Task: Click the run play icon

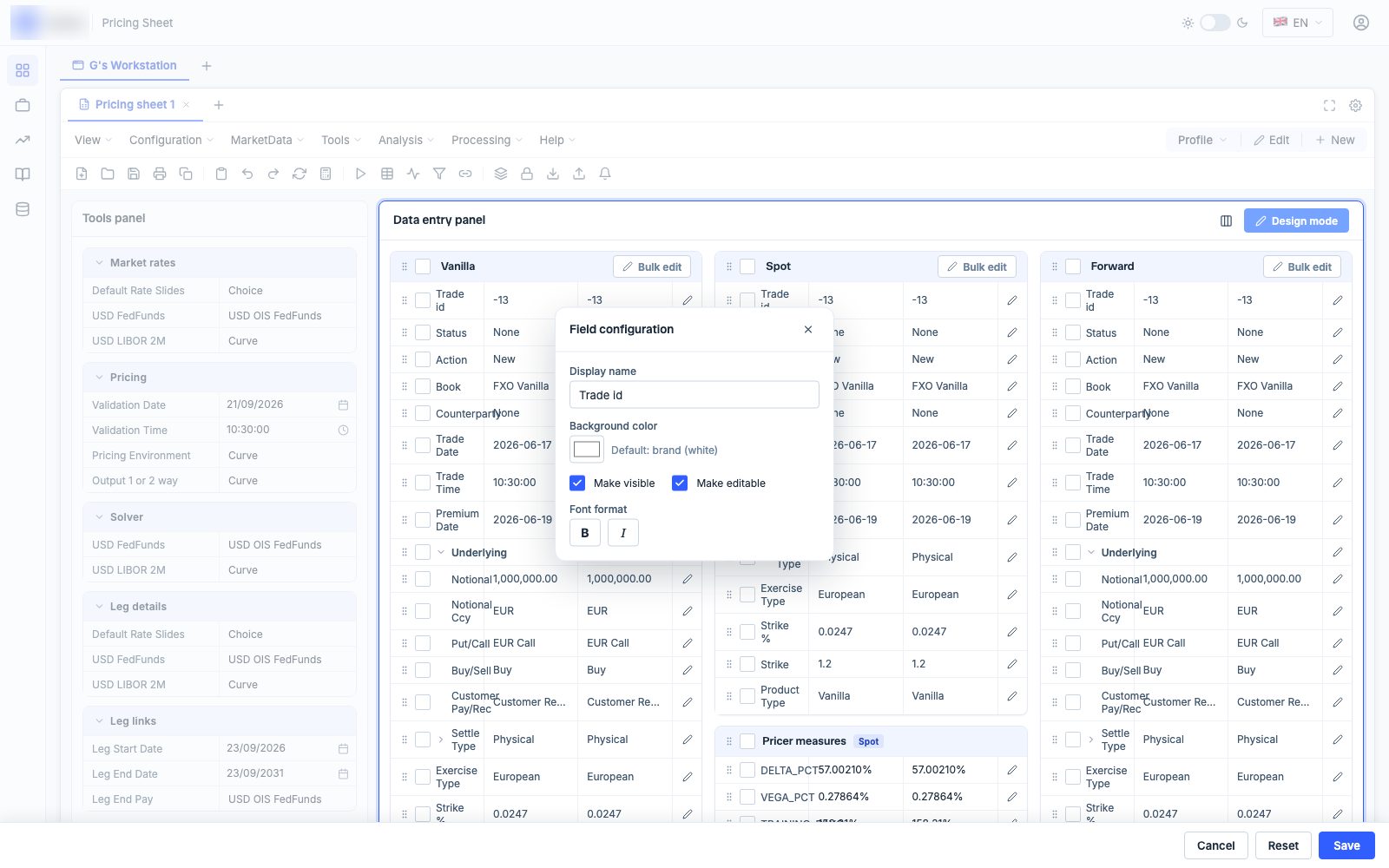Action: (360, 174)
